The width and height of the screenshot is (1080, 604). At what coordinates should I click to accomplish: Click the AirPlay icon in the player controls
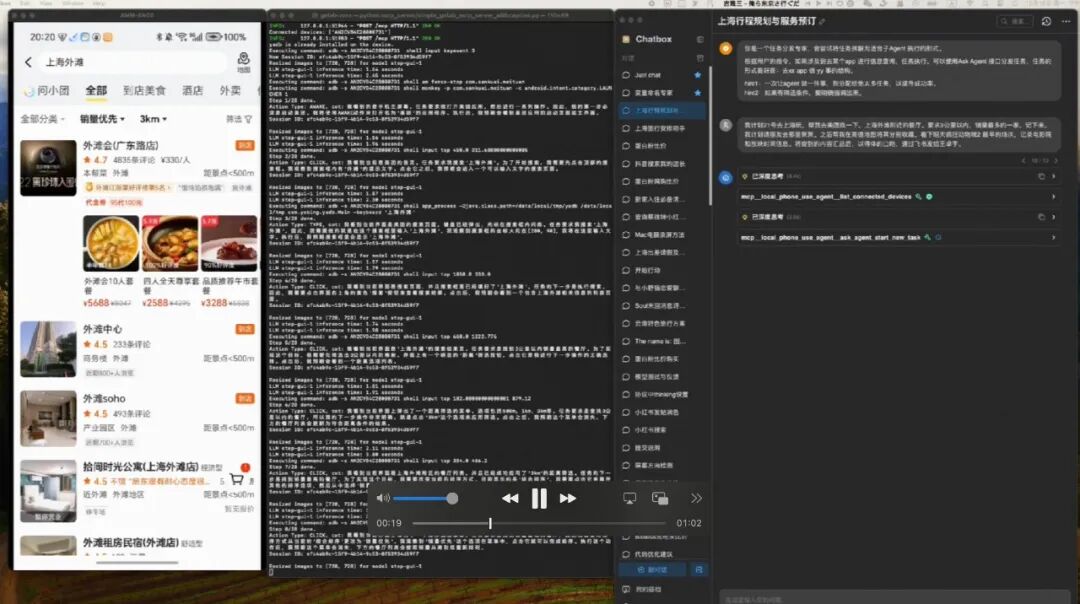tap(630, 498)
